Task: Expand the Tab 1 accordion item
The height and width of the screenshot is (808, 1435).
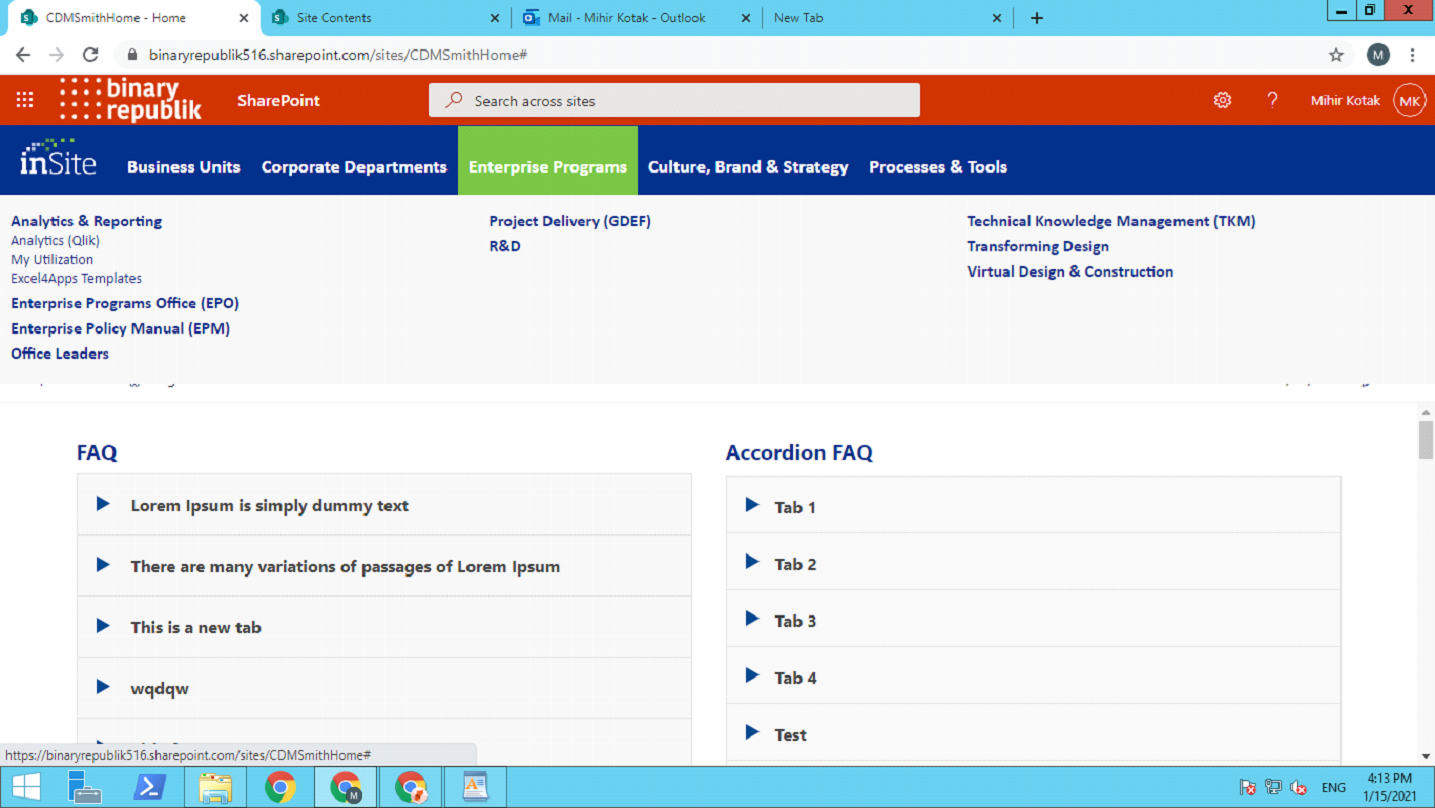Action: pos(795,507)
